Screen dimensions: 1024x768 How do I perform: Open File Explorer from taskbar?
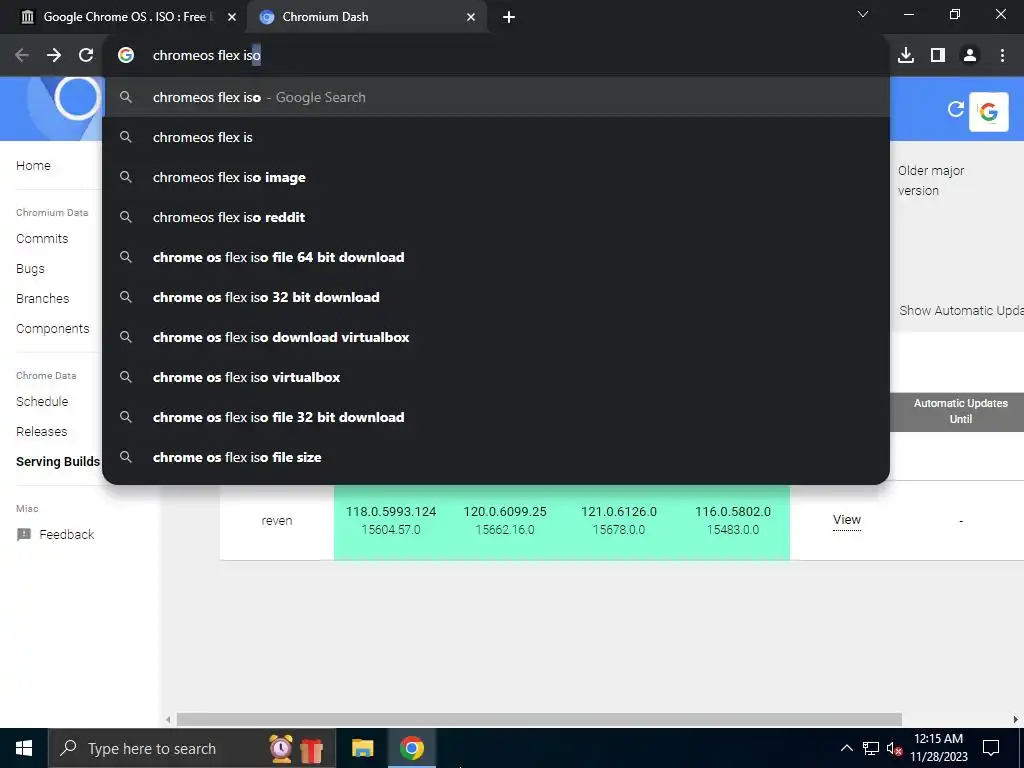[x=362, y=748]
